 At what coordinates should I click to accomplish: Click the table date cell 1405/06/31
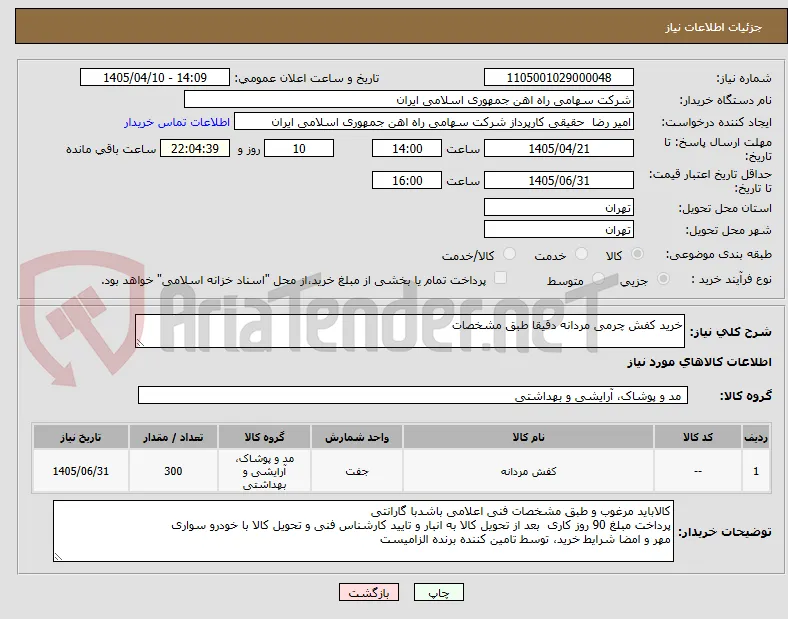click(81, 471)
